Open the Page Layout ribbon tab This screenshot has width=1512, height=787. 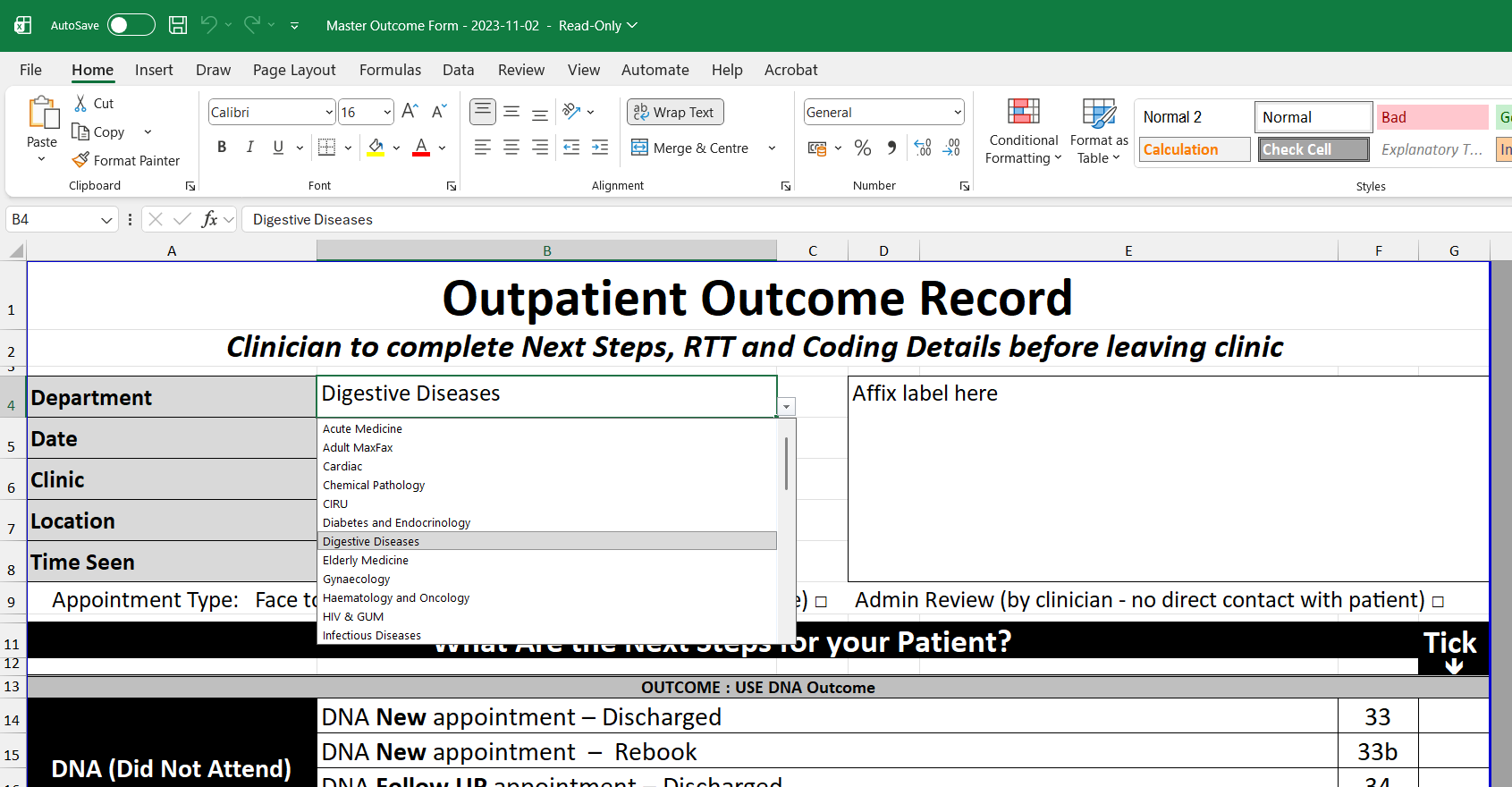[294, 70]
